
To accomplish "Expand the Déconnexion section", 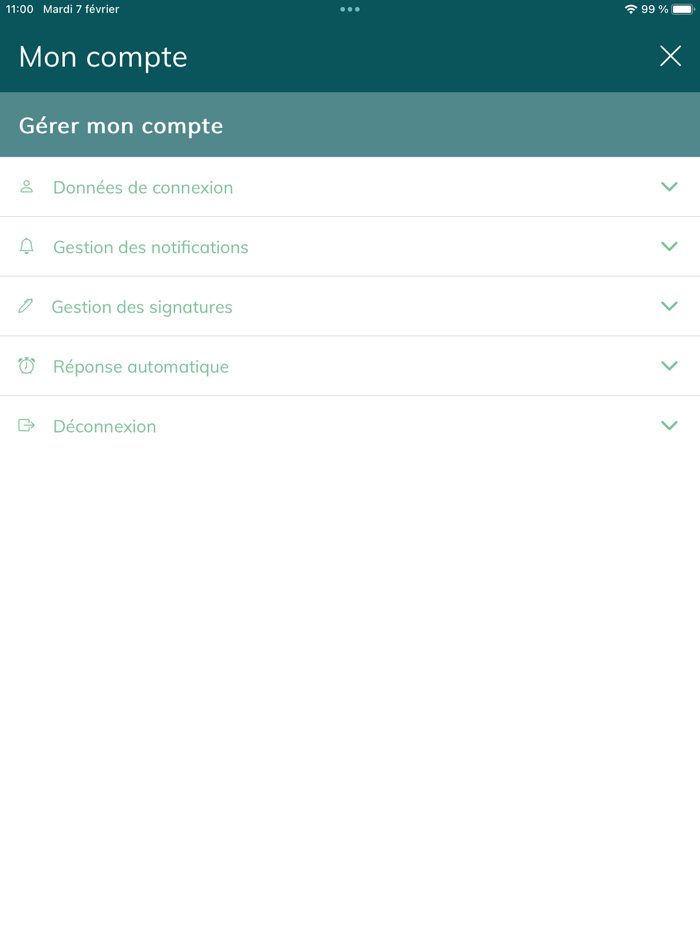I will click(x=669, y=426).
